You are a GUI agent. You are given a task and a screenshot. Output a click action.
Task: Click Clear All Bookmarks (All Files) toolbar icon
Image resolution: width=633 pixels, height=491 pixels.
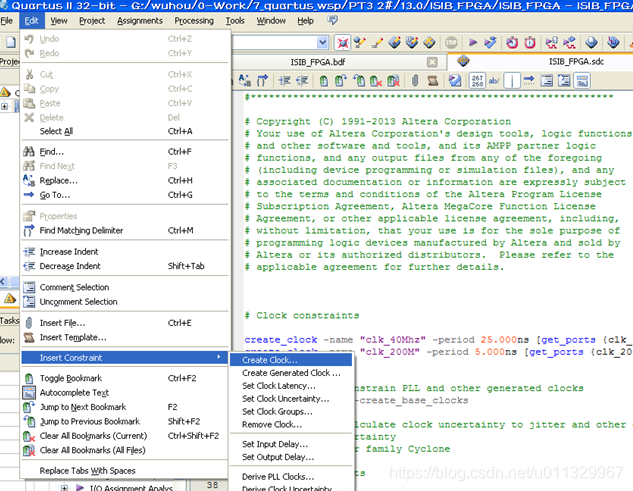pyautogui.click(x=394, y=81)
